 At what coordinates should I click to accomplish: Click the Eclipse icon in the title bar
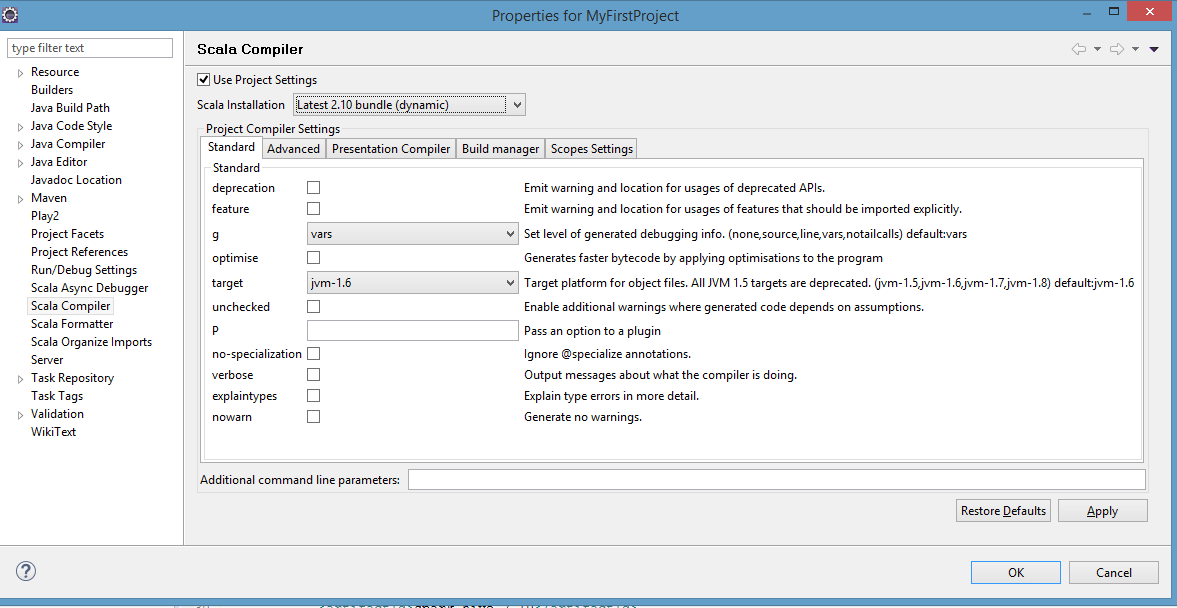tap(11, 14)
